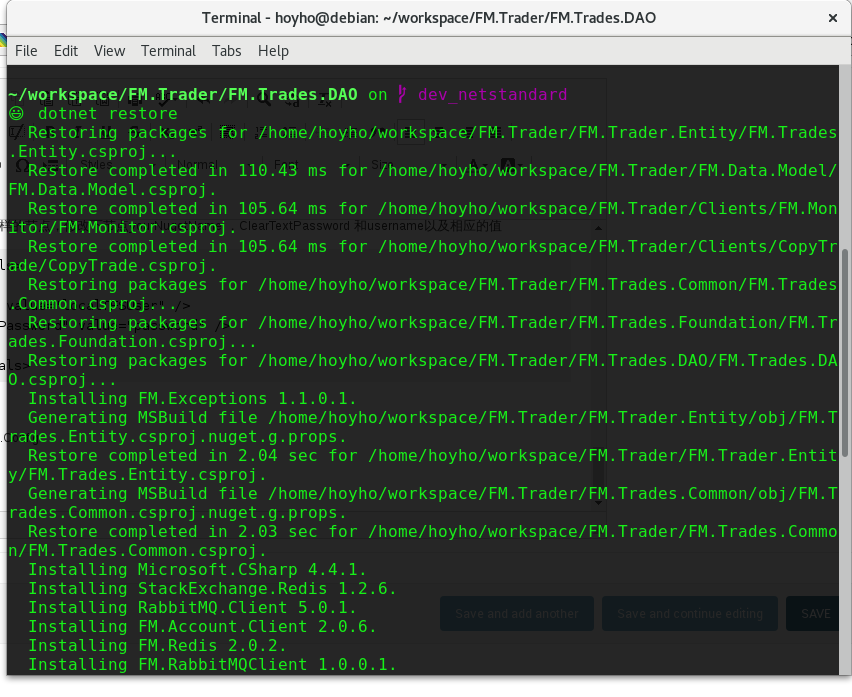Open the View menu
Screen dimensions: 852x697
109,51
